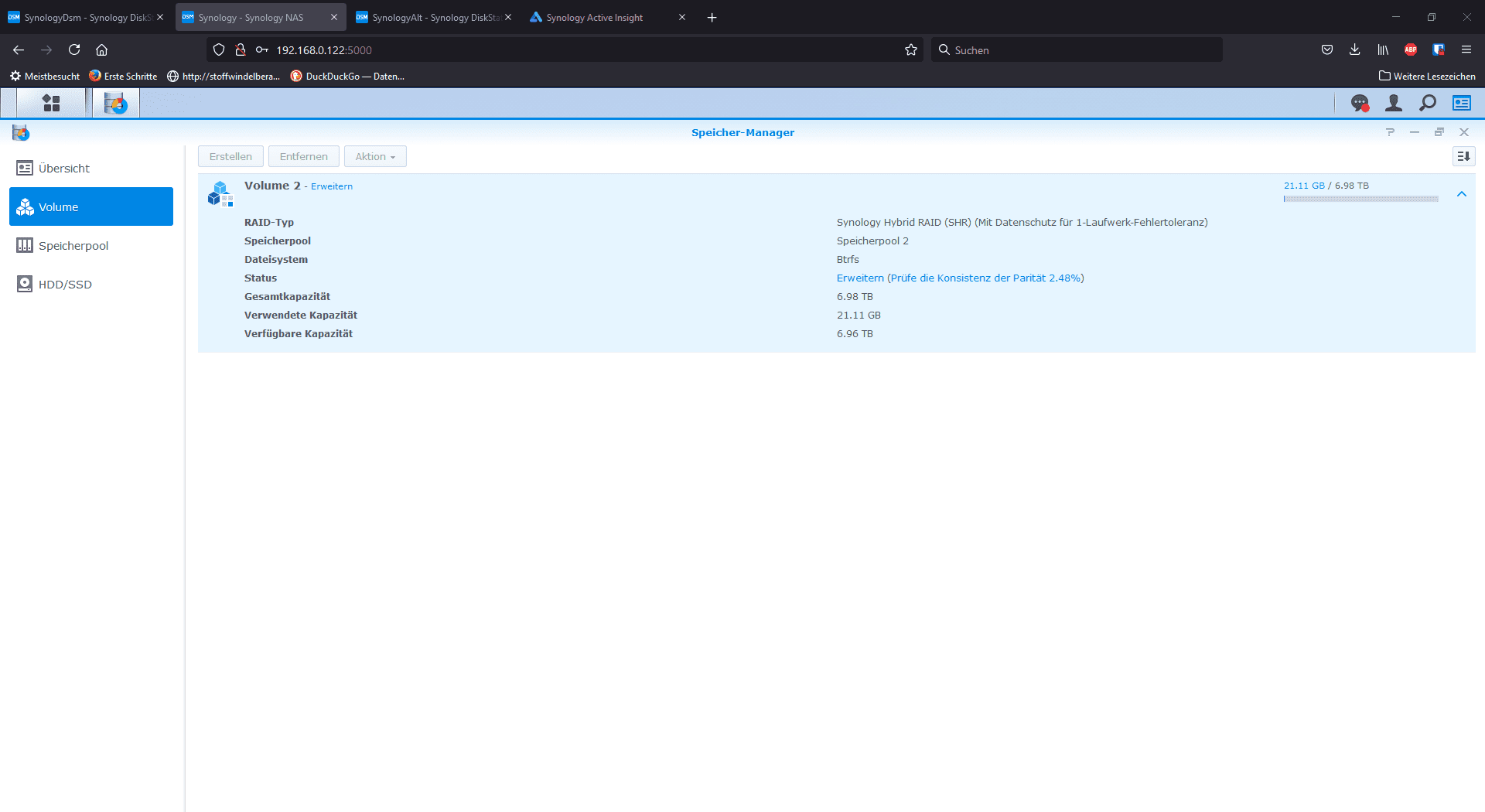Go to browser home page
Image resolution: width=1485 pixels, height=812 pixels.
coord(101,49)
